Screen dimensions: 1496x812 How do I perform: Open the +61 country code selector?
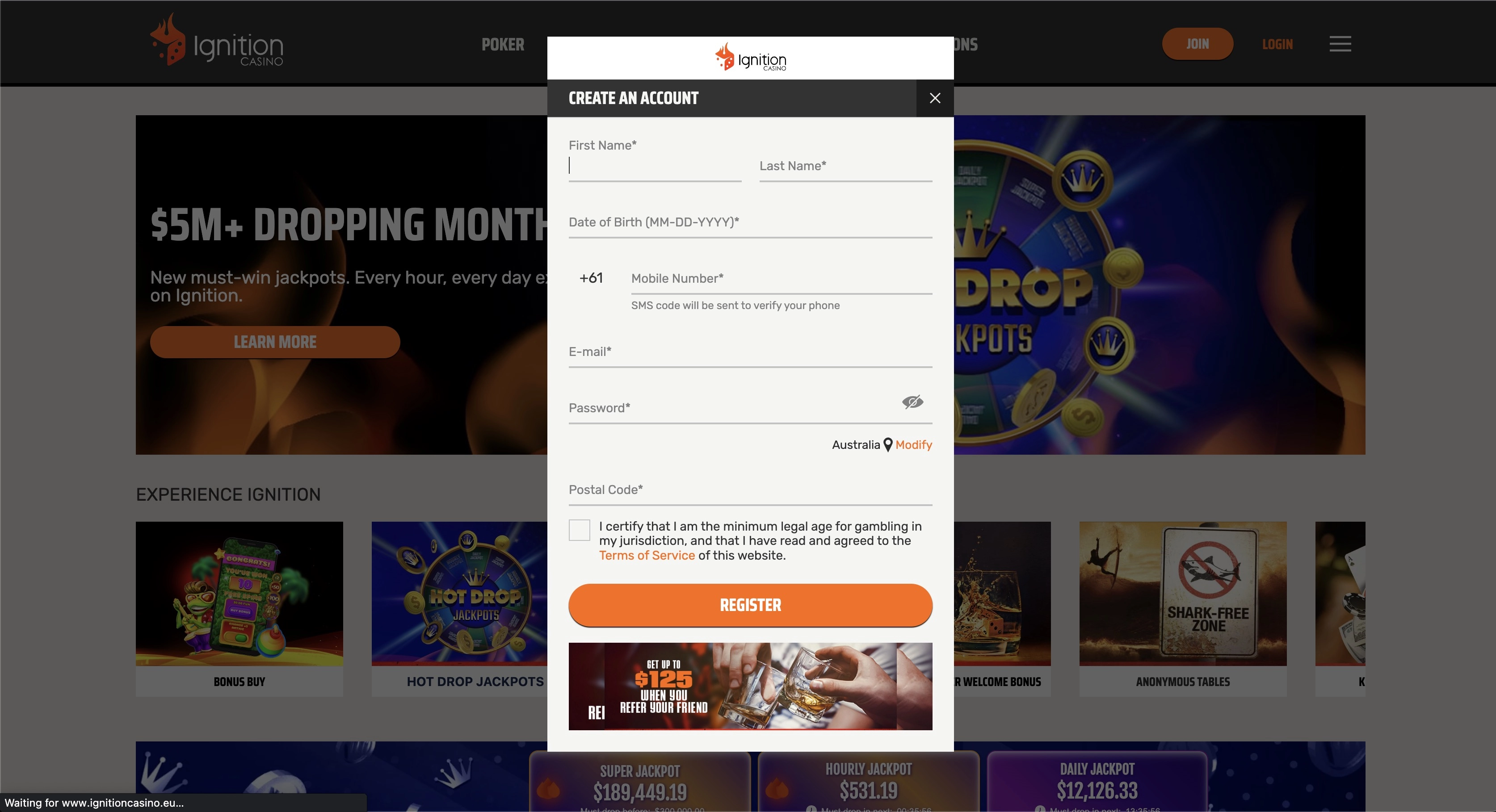(x=591, y=278)
